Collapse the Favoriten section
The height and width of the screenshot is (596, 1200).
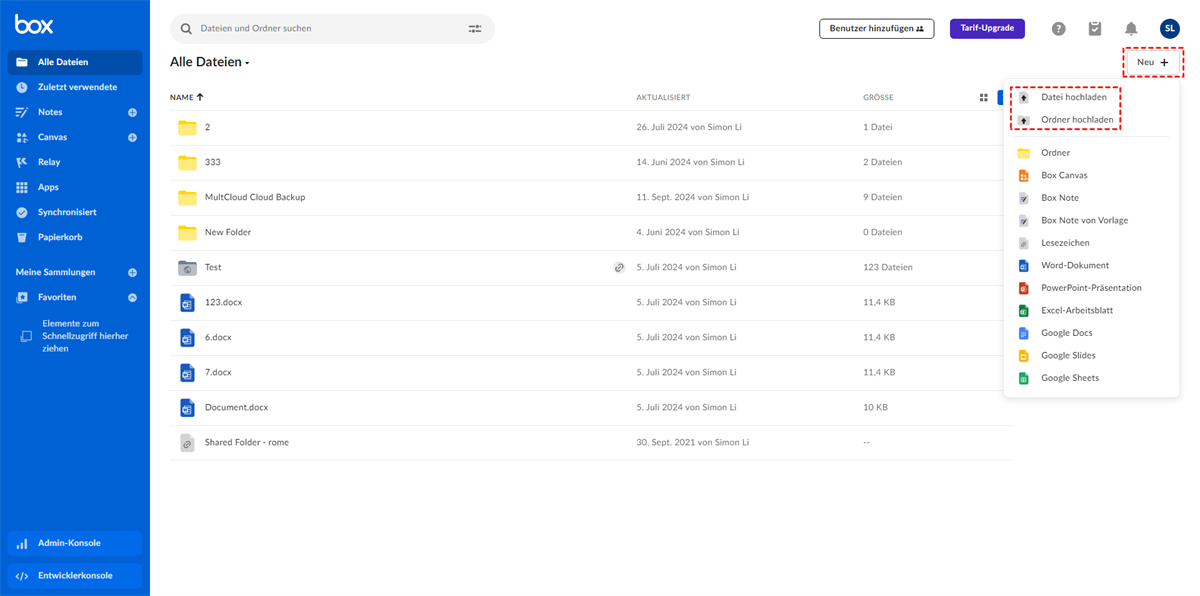tap(132, 298)
